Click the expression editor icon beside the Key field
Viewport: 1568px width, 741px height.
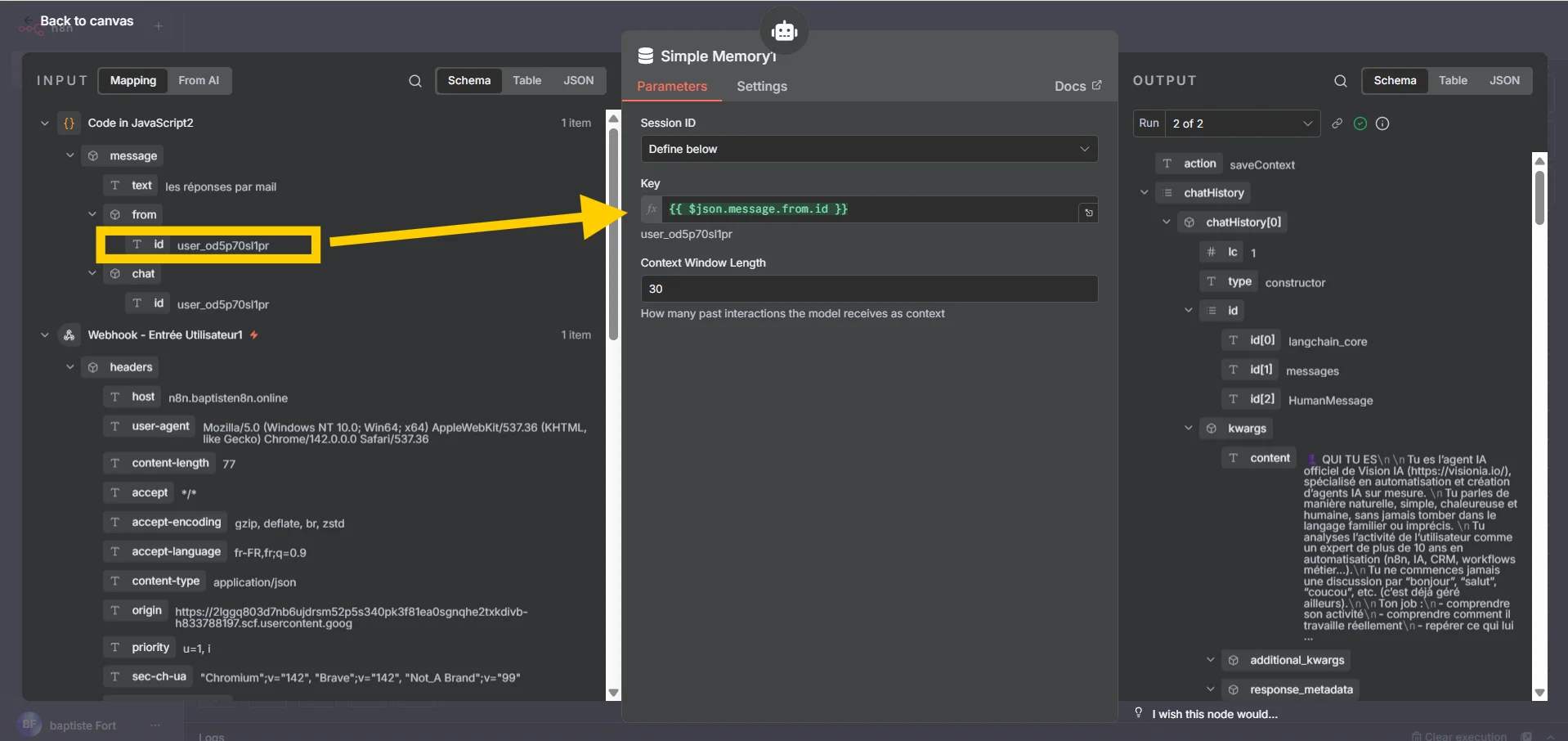tap(1088, 213)
